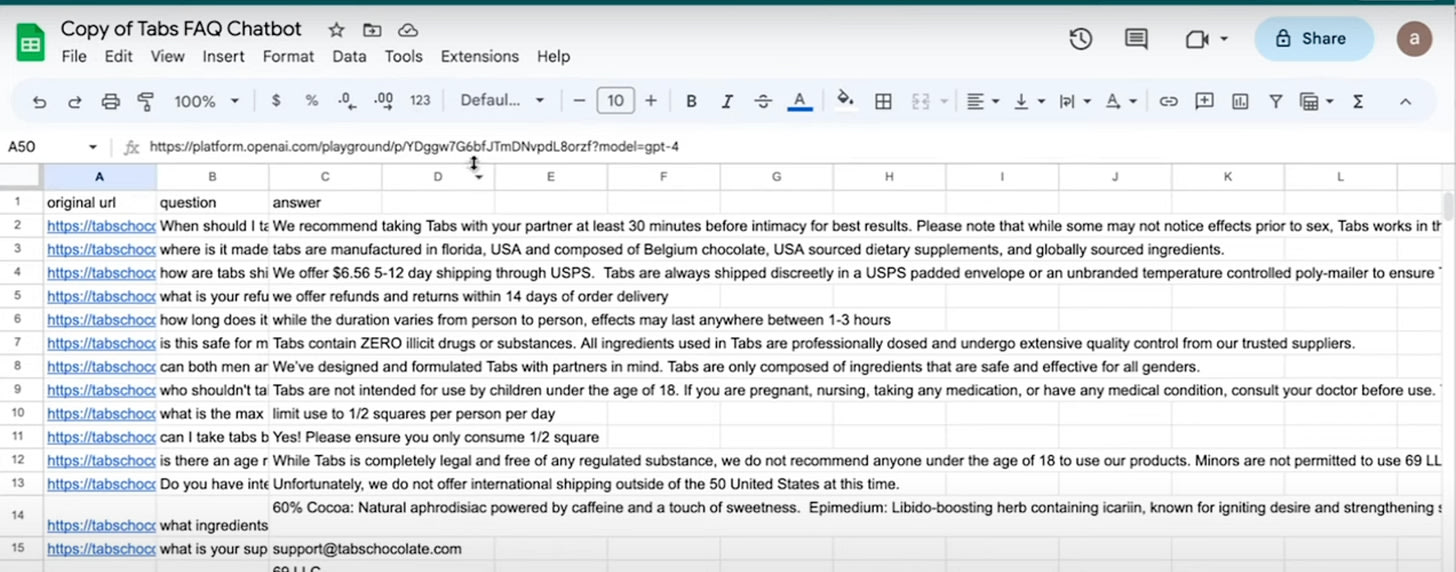Open the text rotation dropdown
Screen dimensions: 1456x572
[1123, 101]
